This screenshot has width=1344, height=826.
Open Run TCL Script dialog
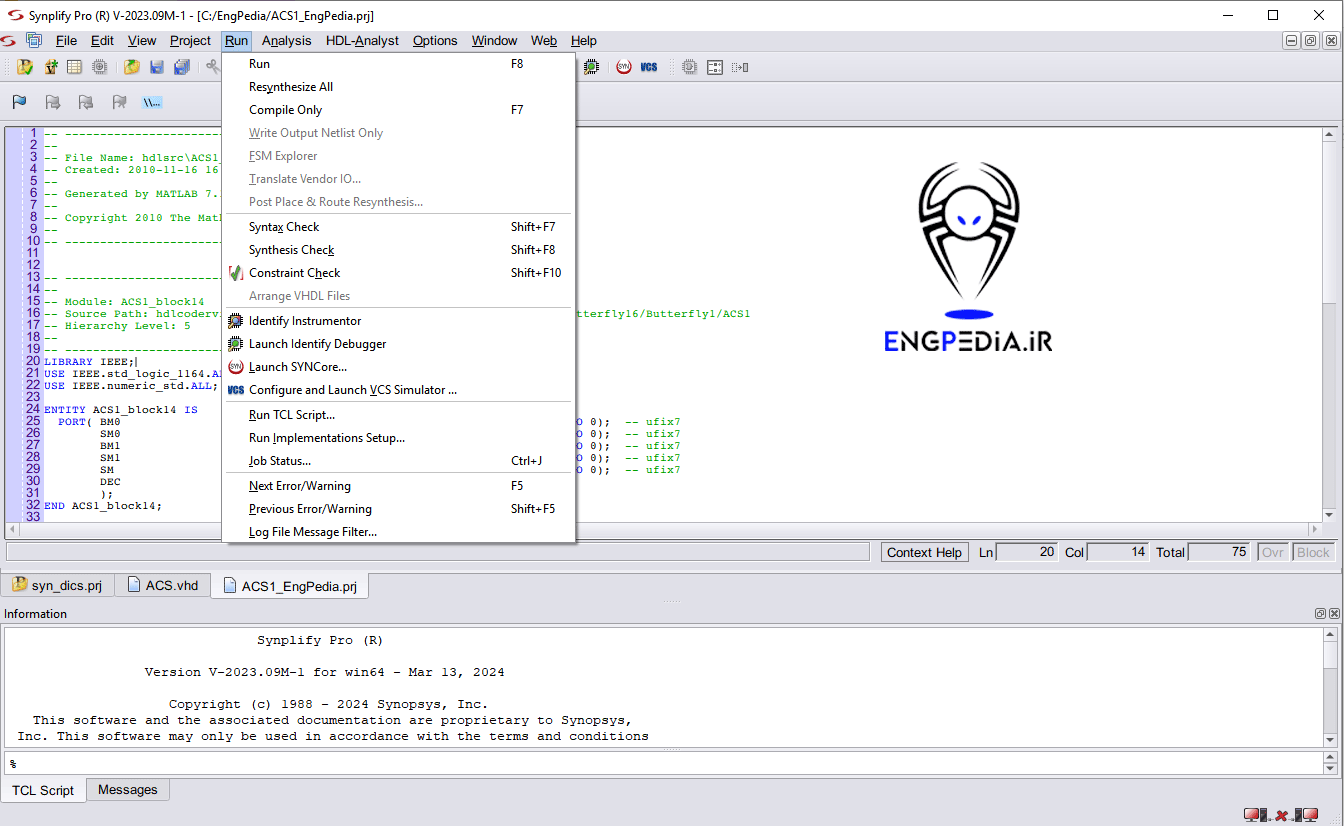(x=399, y=415)
